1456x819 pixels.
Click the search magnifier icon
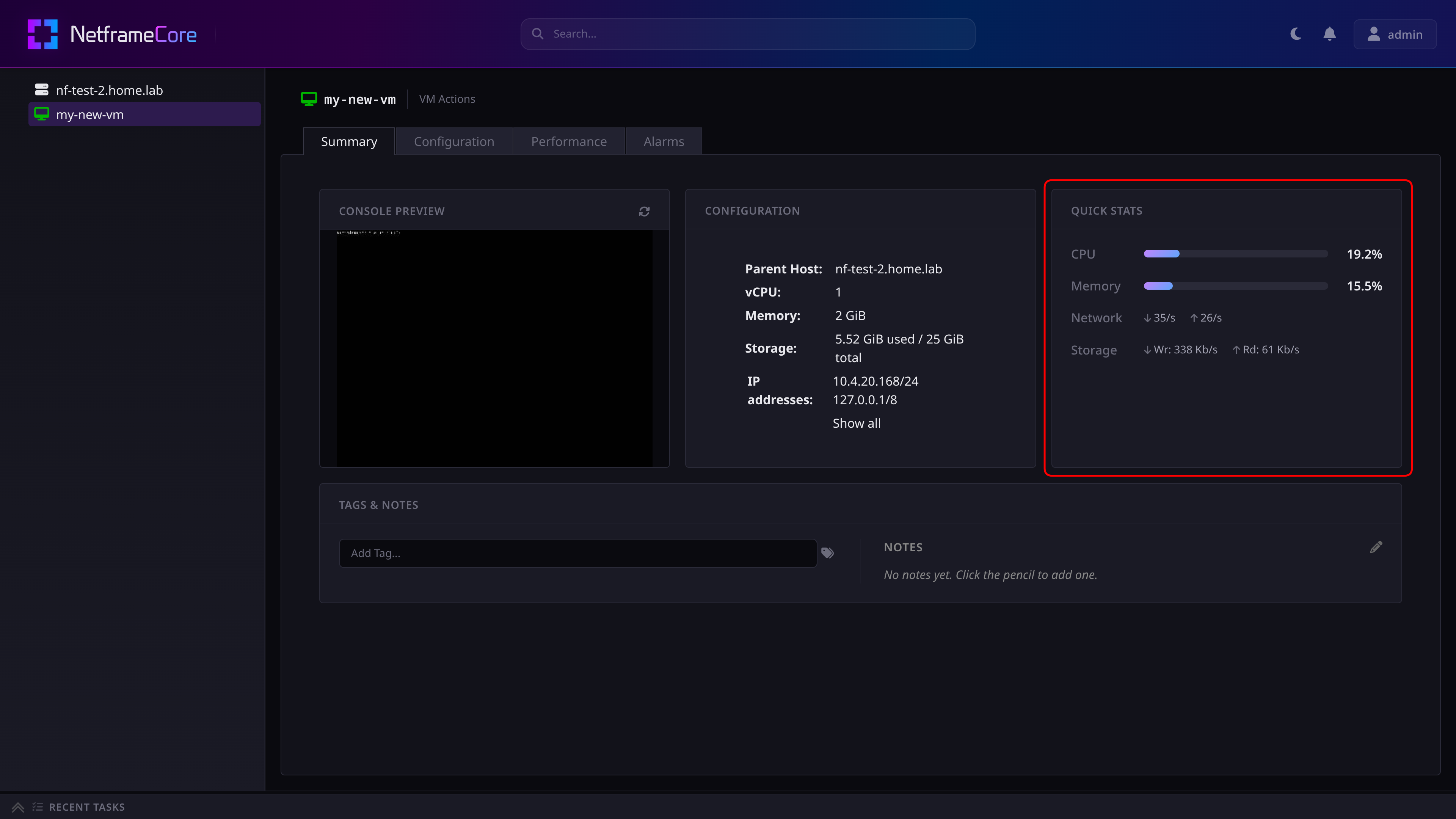[x=538, y=34]
